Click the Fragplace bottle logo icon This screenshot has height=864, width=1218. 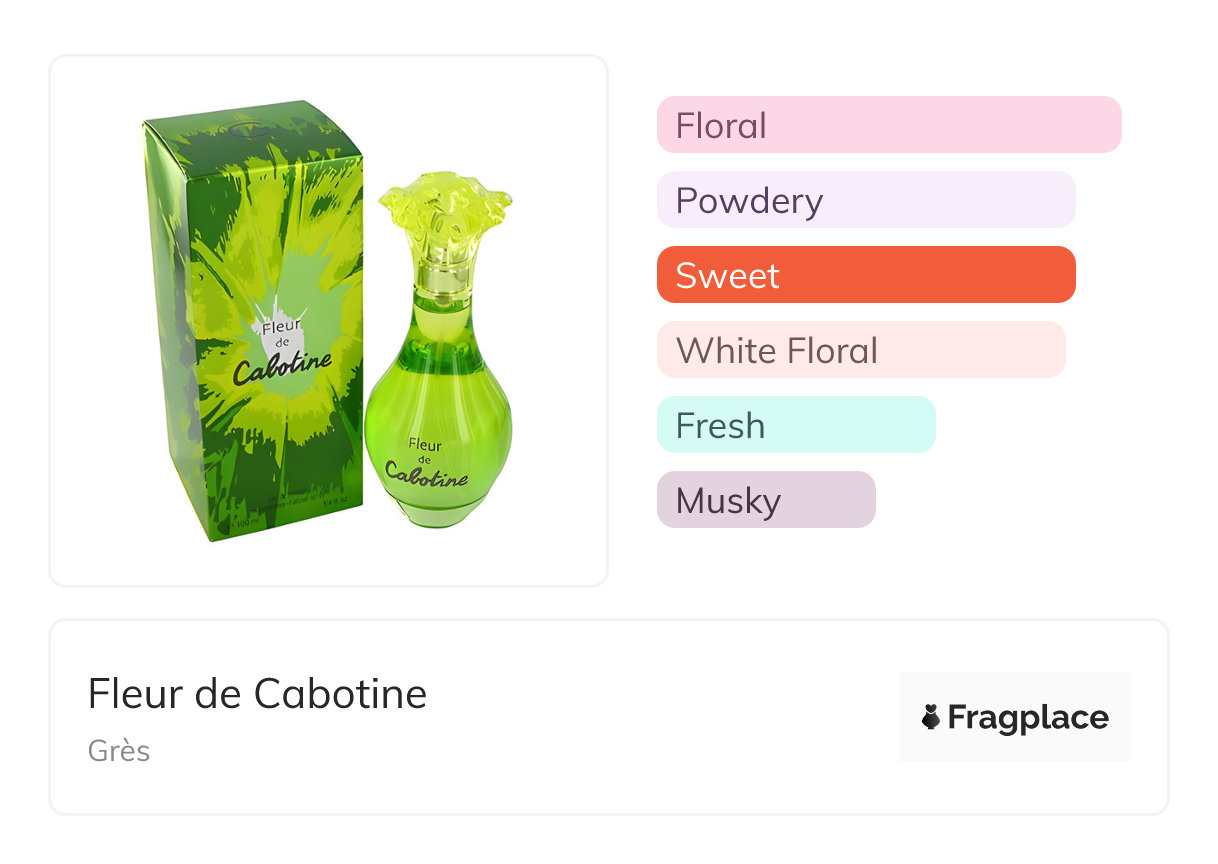pos(931,717)
